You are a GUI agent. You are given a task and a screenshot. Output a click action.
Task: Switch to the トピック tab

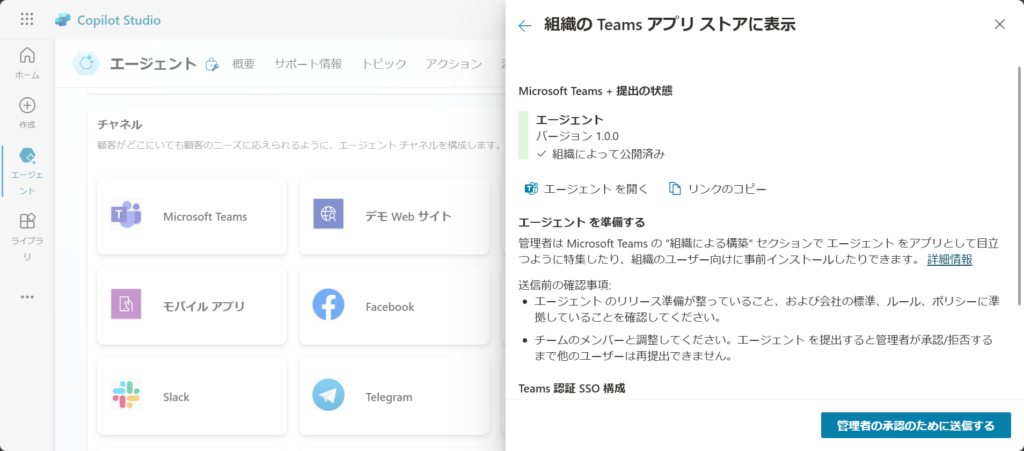pyautogui.click(x=384, y=64)
